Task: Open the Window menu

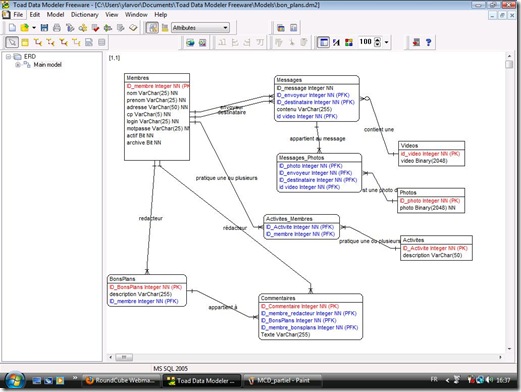Action: (x=136, y=15)
